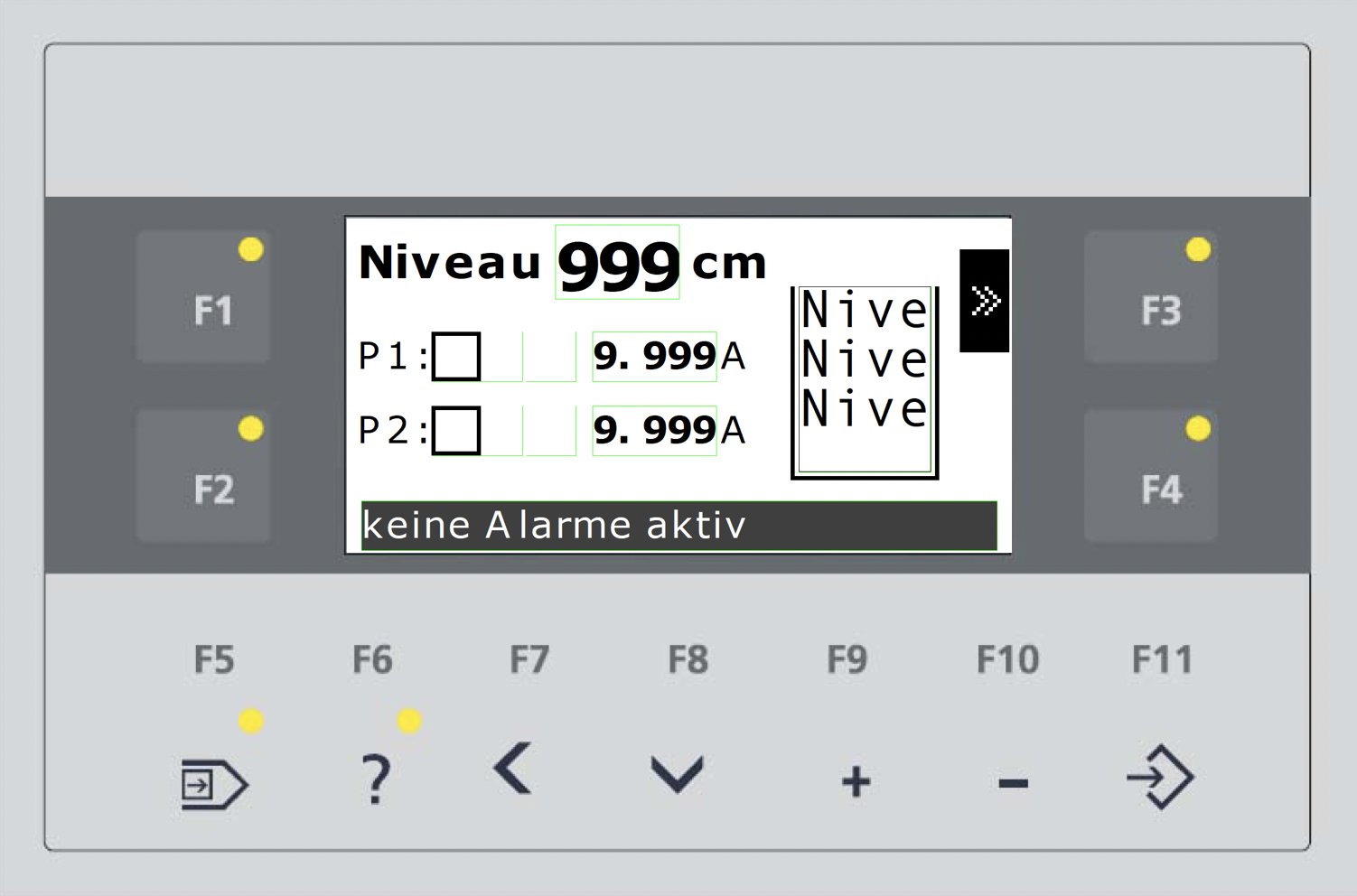
Task: Click the F11 enter arrow key
Action: pyautogui.click(x=1161, y=777)
